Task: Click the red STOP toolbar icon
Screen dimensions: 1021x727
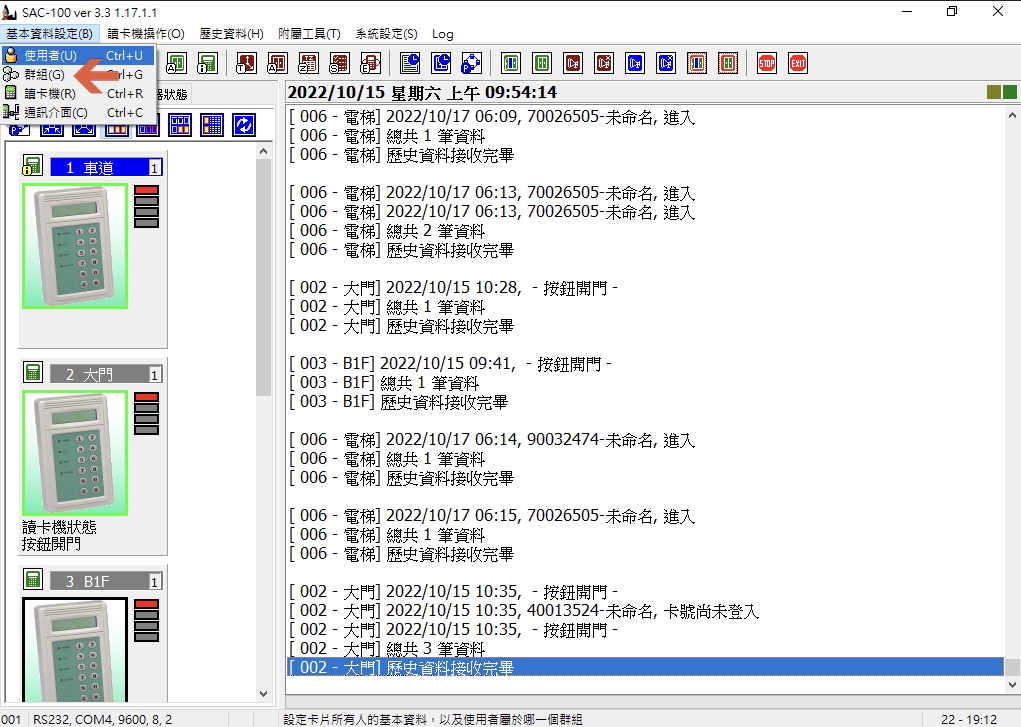Action: pyautogui.click(x=766, y=63)
